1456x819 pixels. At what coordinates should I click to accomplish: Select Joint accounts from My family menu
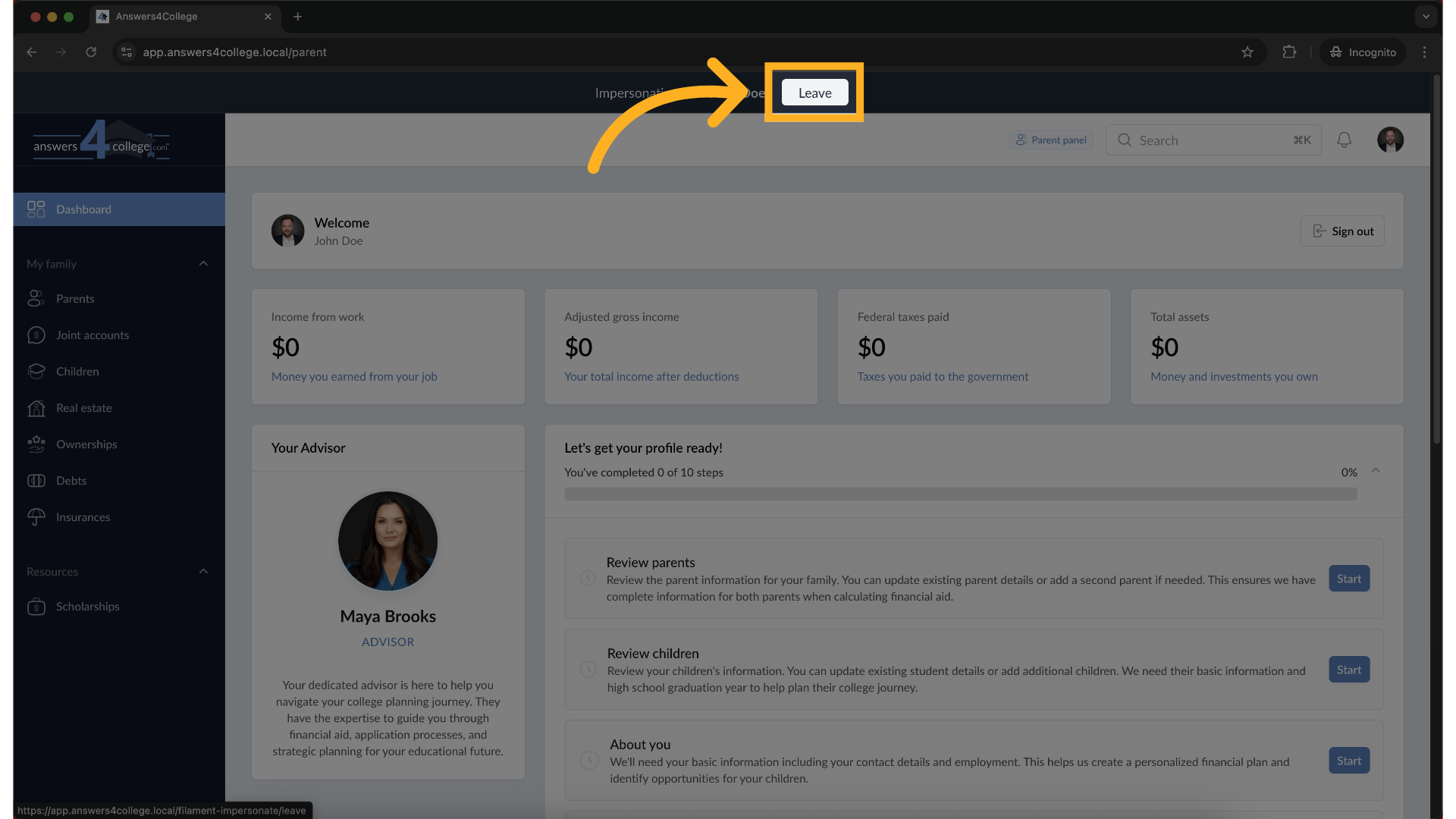point(93,334)
